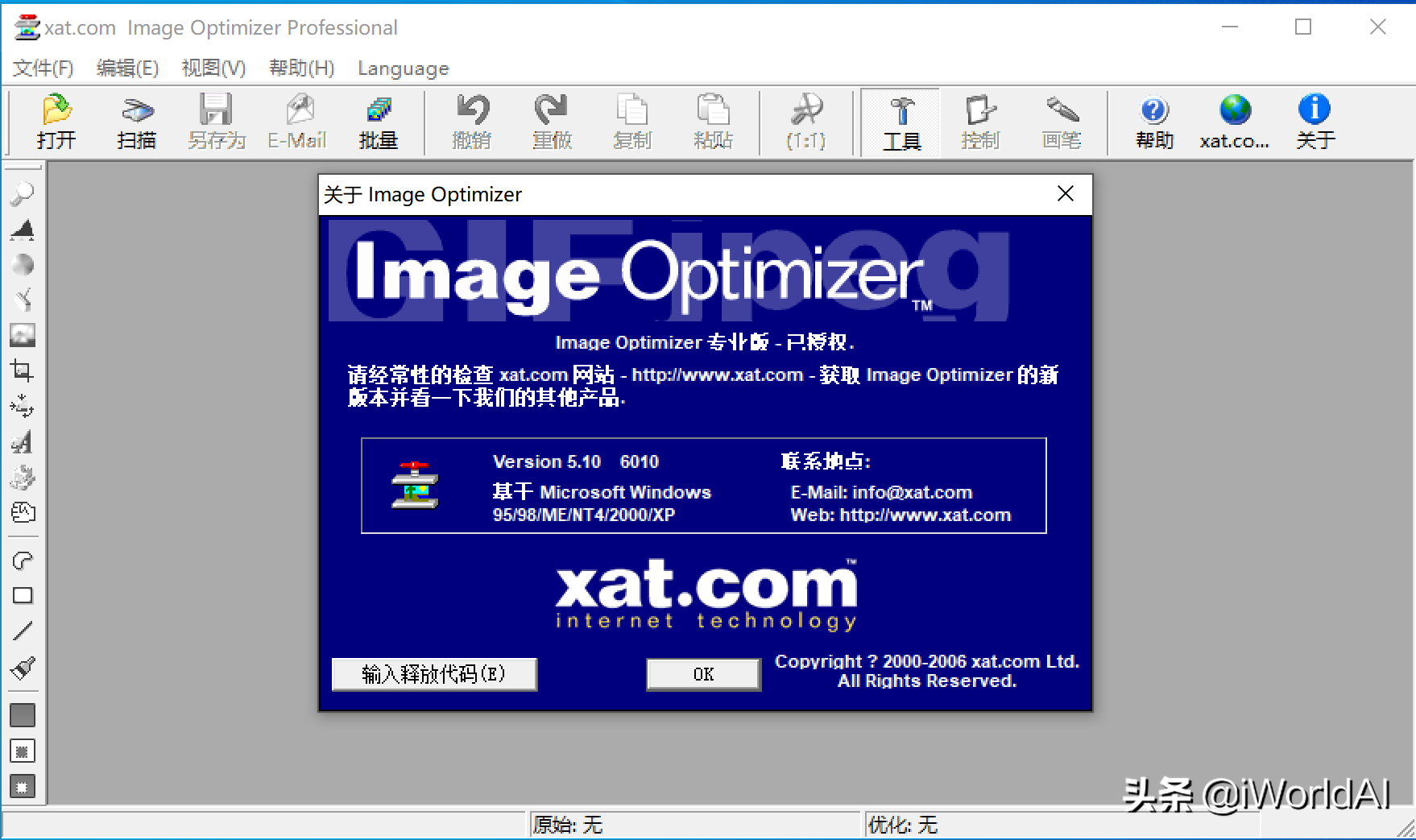Viewport: 1416px width, 840px height.
Task: Click the 复制 copy toolbar icon
Action: point(632,122)
